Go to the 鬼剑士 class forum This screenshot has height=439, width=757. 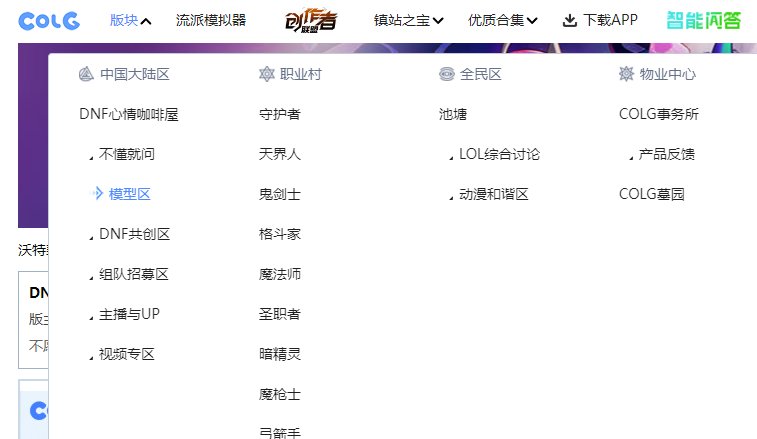pyautogui.click(x=279, y=194)
